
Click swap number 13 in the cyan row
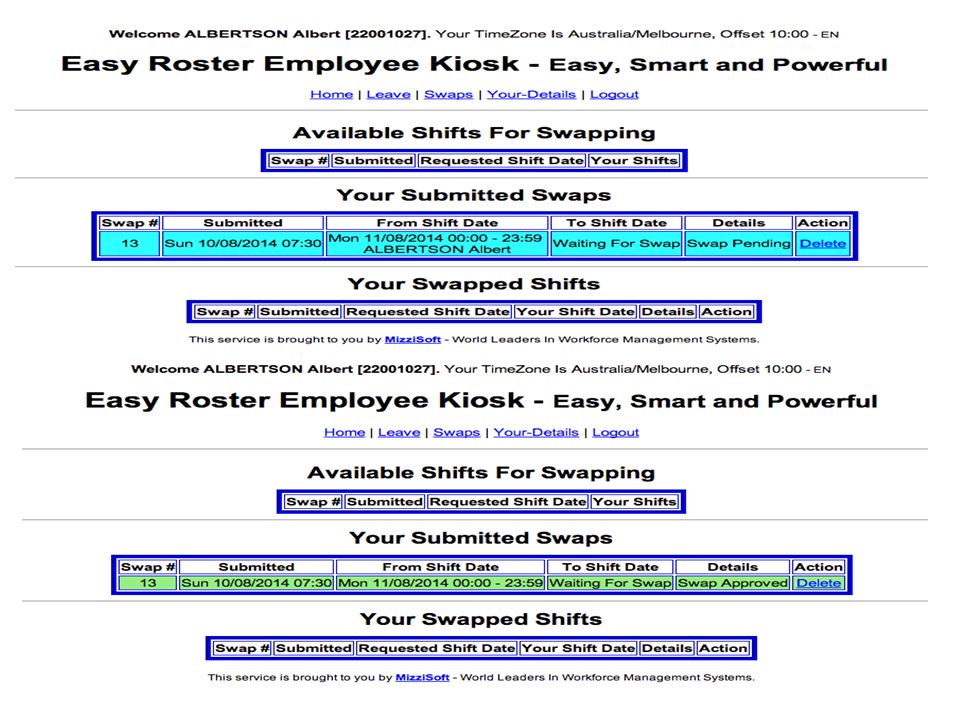[x=130, y=244]
